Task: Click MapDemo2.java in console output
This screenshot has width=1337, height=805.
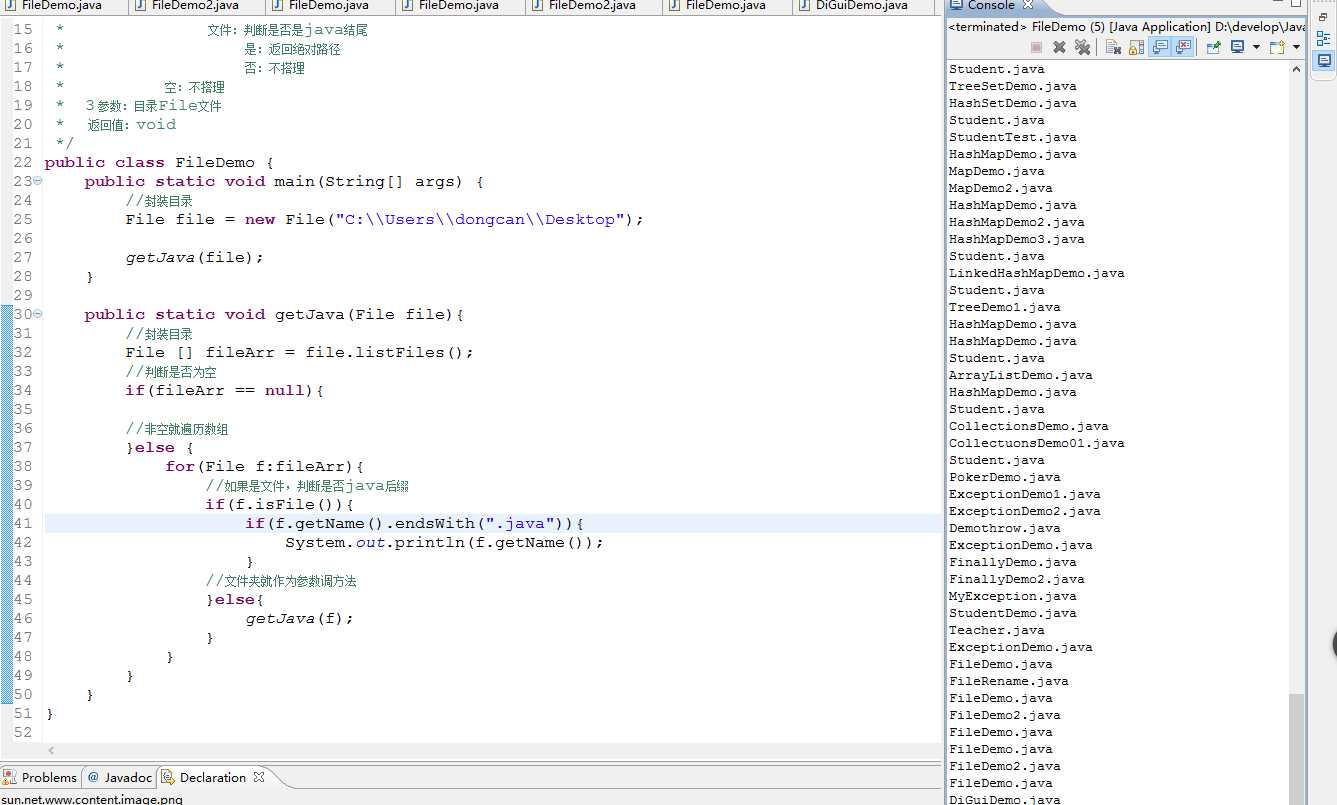Action: click(1000, 188)
